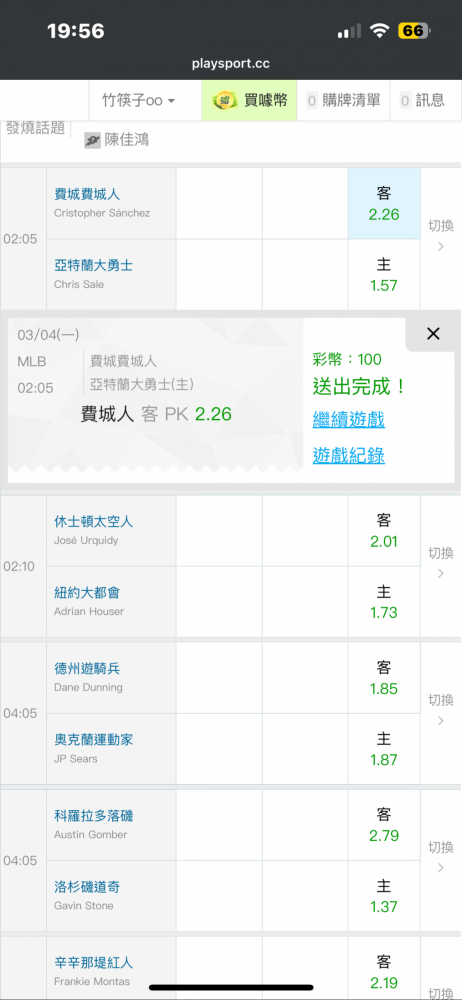Click the 切換 chevron for 德州遊騎兵 game
Viewport: 462px width, 1000px height.
tap(440, 721)
